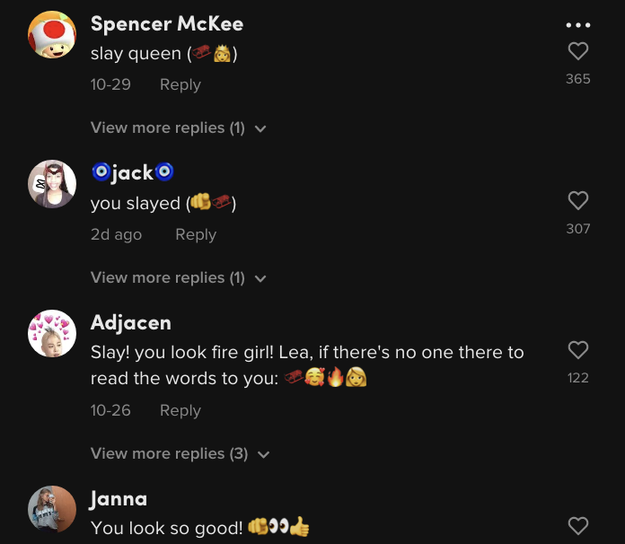Expand replies under Spencer McKee's comment

178,128
